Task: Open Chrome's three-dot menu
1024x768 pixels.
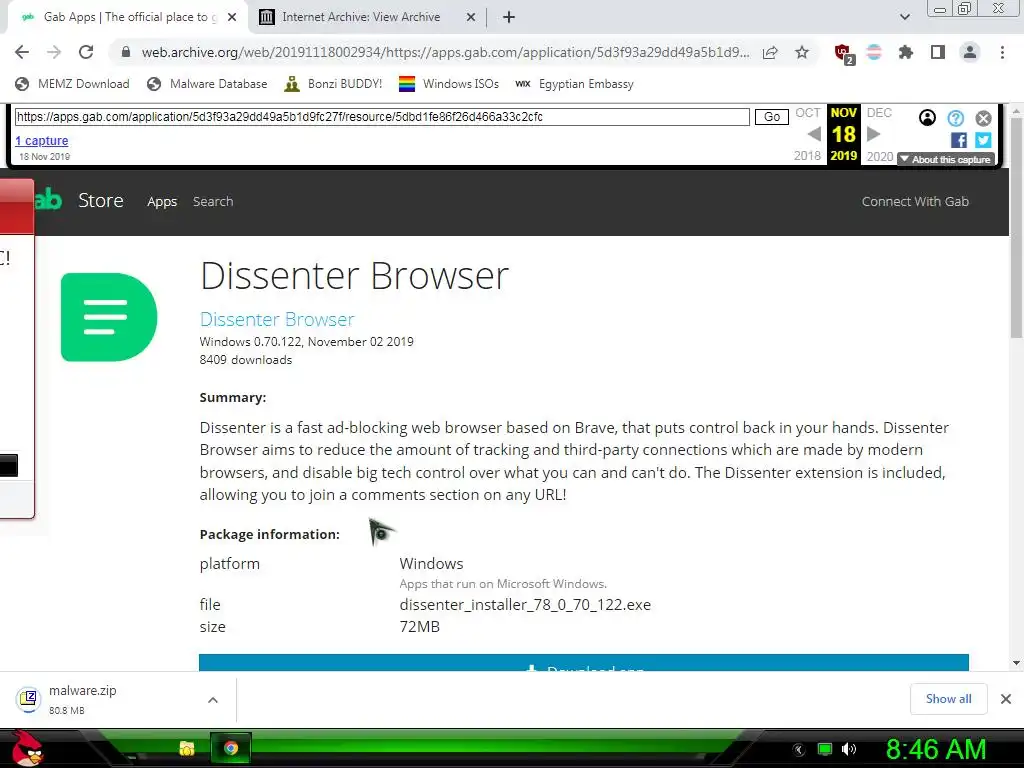Action: (1002, 52)
